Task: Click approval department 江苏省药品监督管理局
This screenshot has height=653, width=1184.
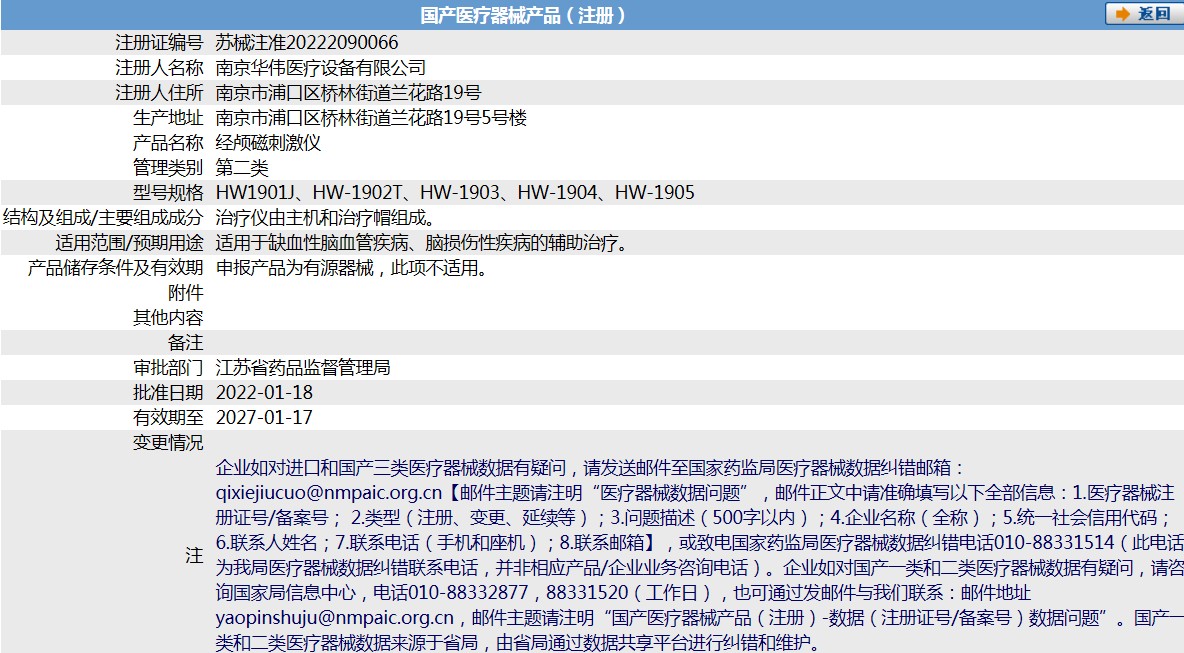Action: pos(303,368)
